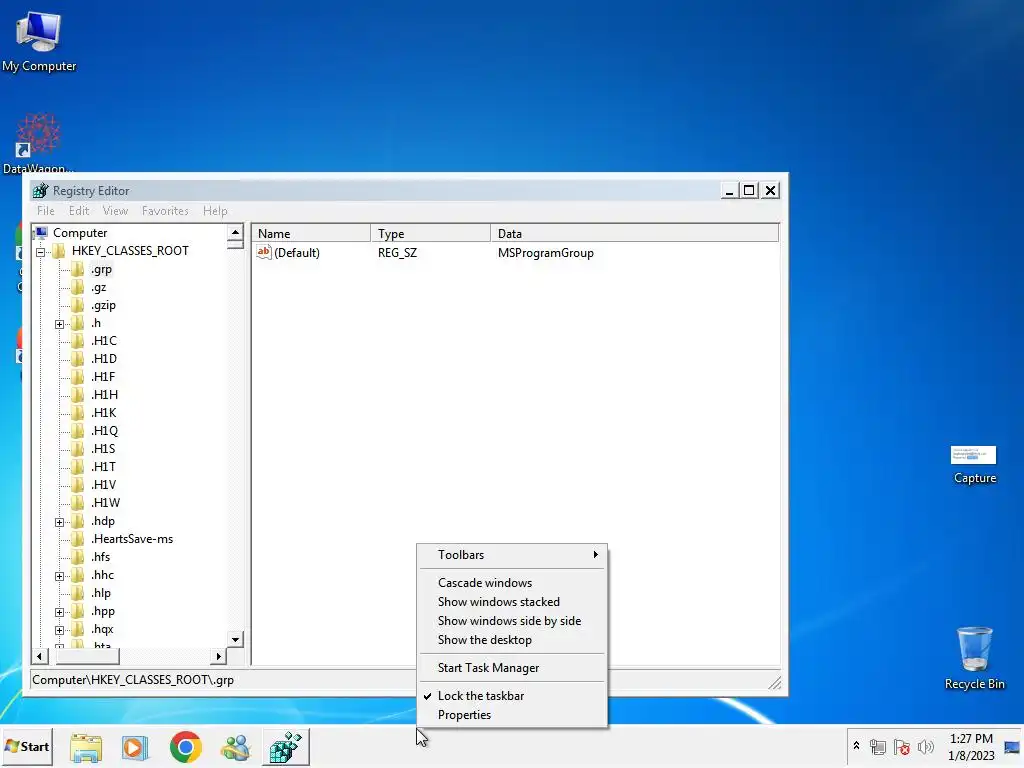This screenshot has height=768, width=1024.
Task: Select the .H1S key
Action: (103, 449)
